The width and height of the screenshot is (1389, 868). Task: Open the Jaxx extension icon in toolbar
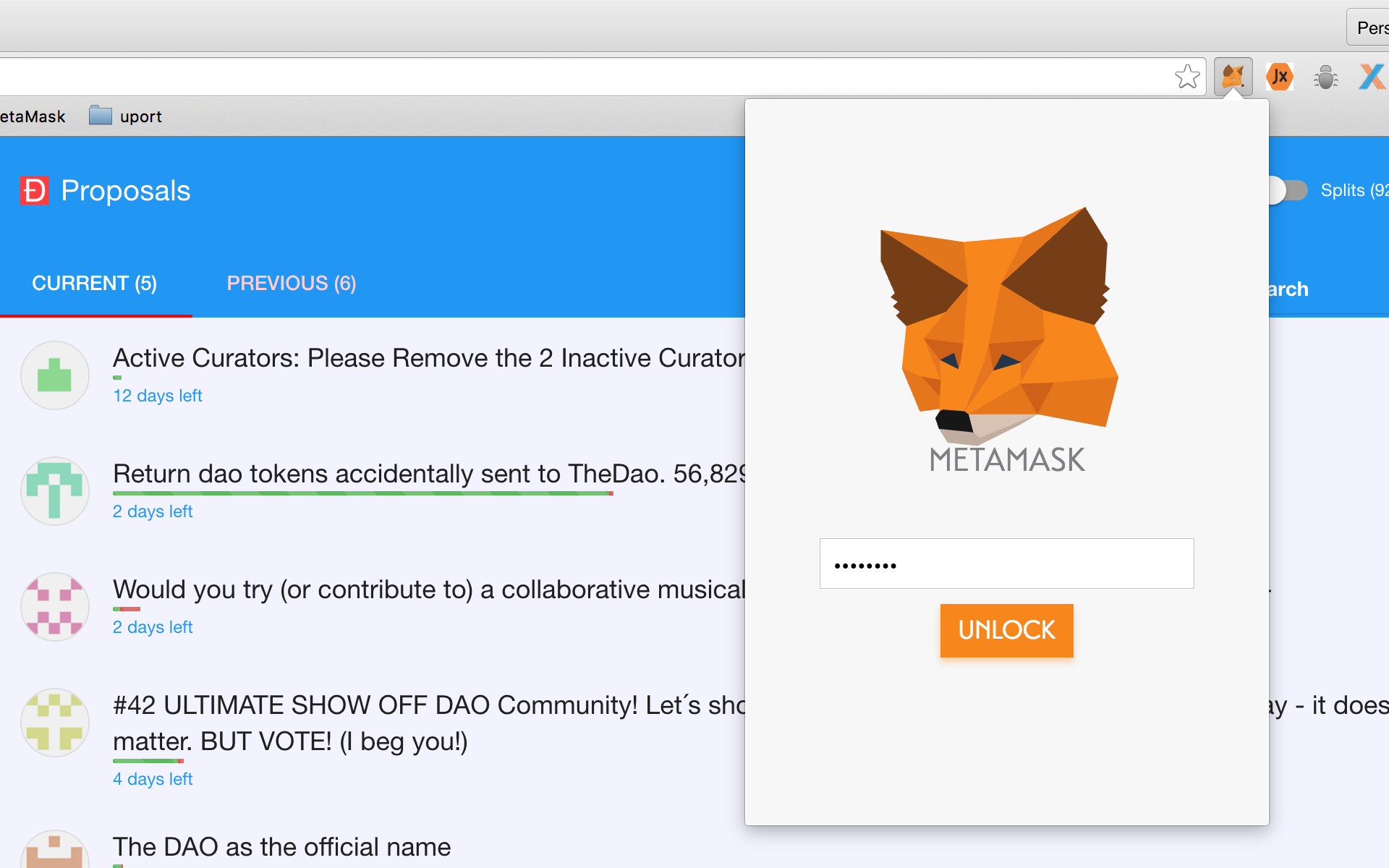pyautogui.click(x=1280, y=77)
